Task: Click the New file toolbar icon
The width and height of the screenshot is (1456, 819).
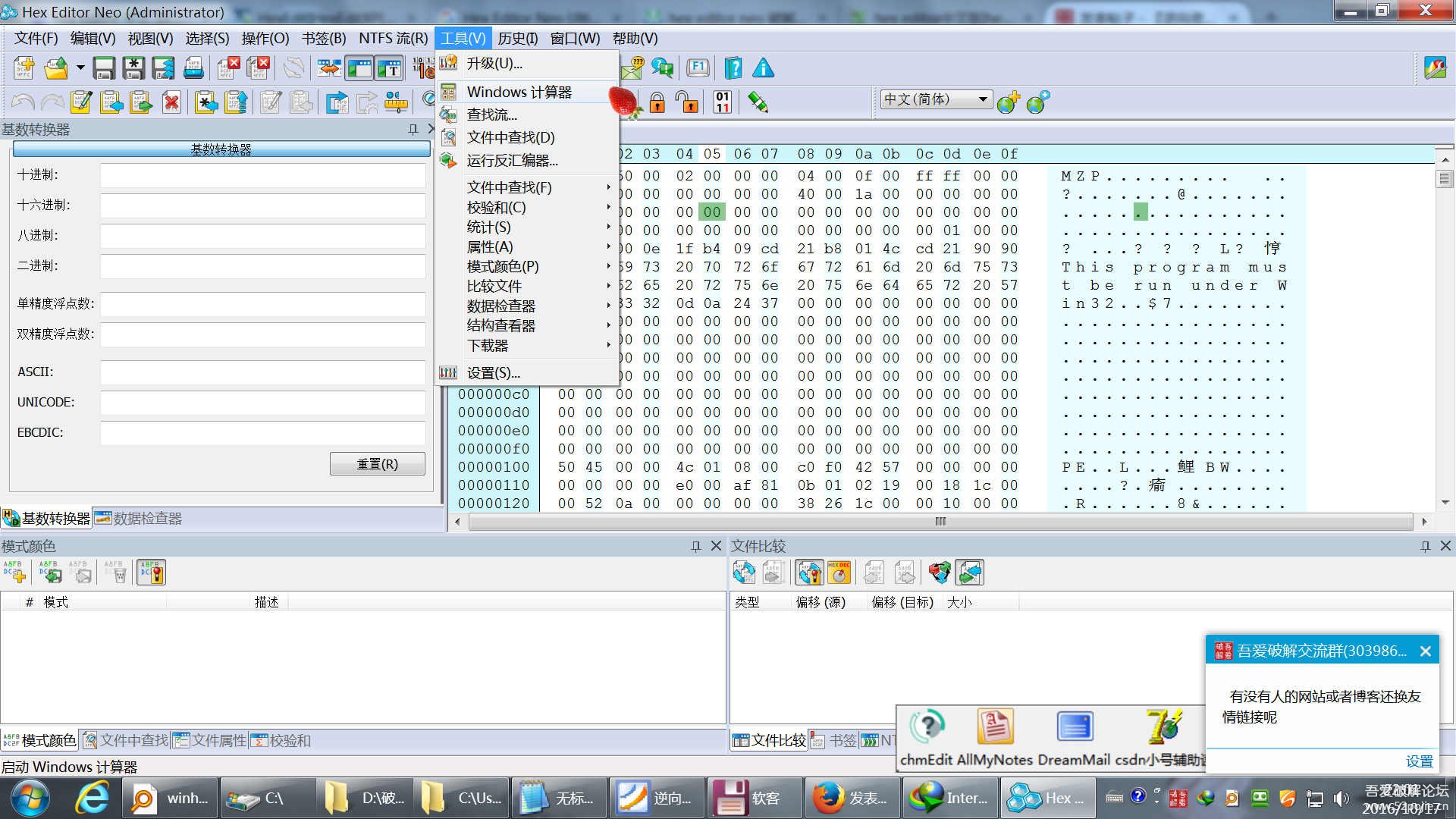Action: [24, 68]
